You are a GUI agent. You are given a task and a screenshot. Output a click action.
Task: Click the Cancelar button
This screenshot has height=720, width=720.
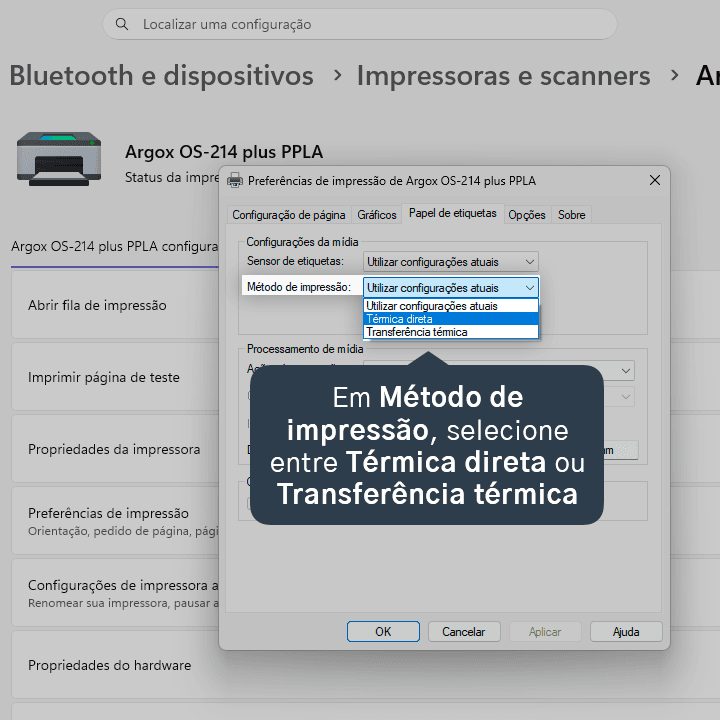point(464,632)
